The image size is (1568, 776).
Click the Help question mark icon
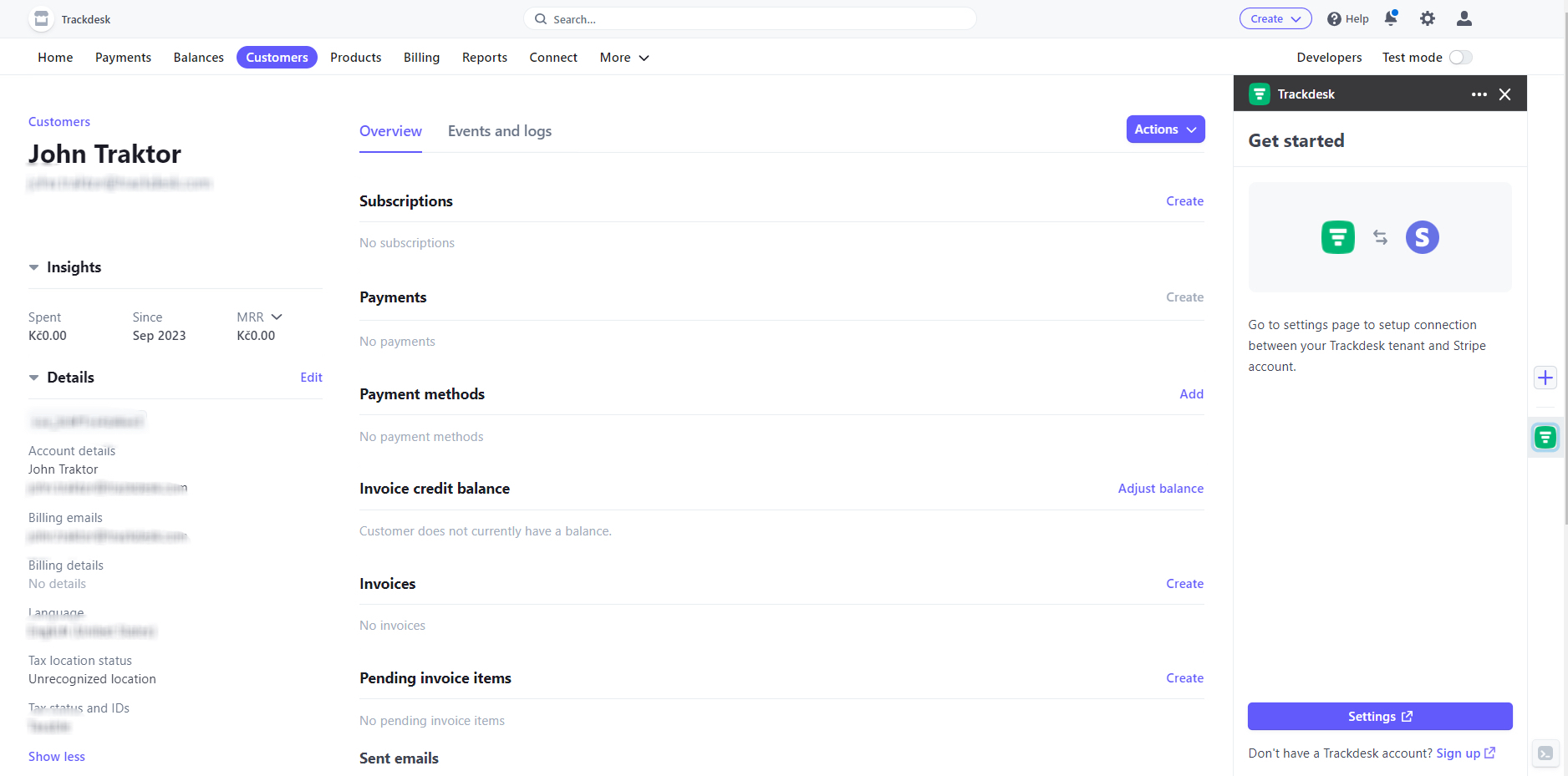(1333, 18)
